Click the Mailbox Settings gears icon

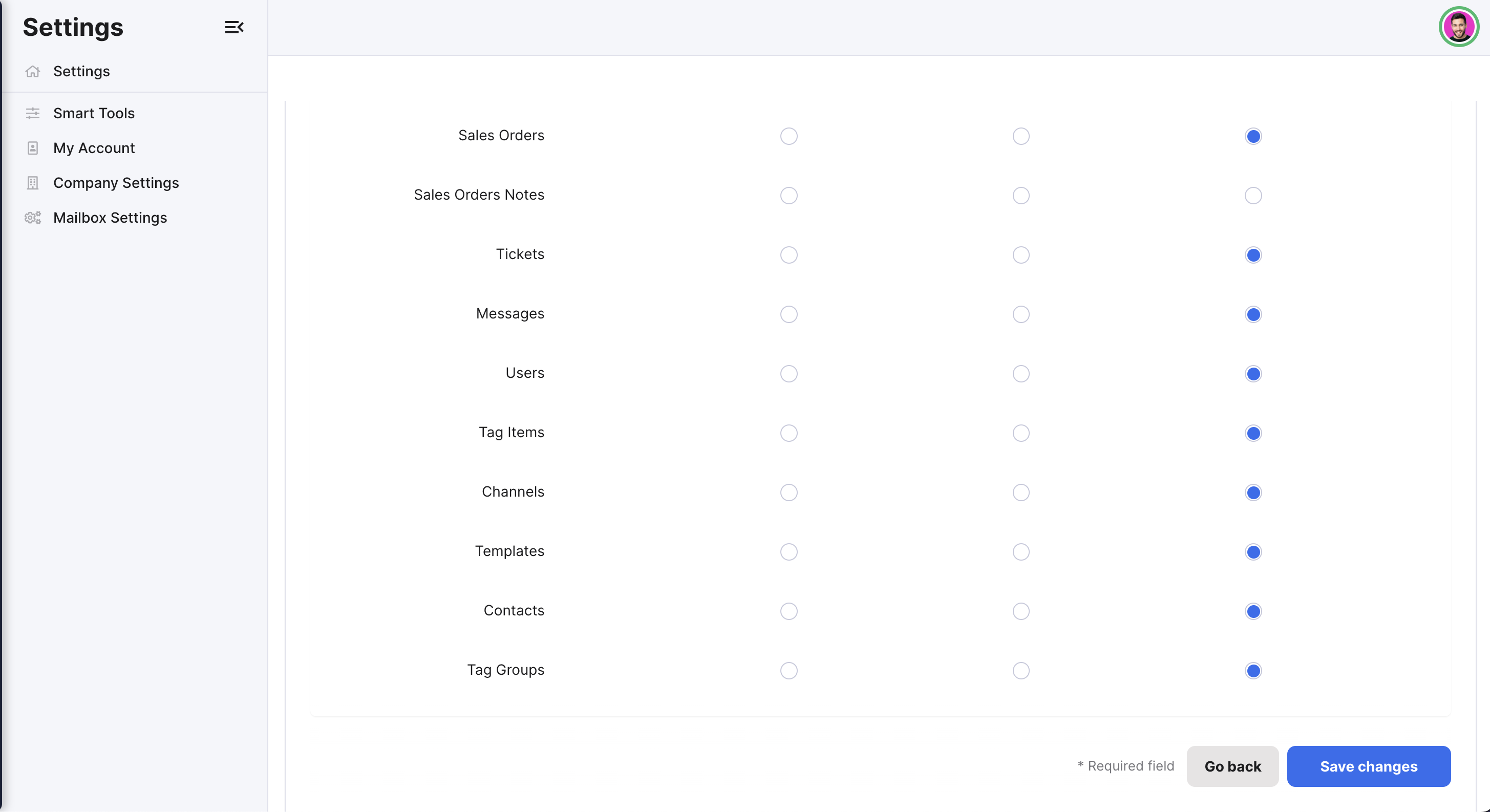[x=33, y=218]
